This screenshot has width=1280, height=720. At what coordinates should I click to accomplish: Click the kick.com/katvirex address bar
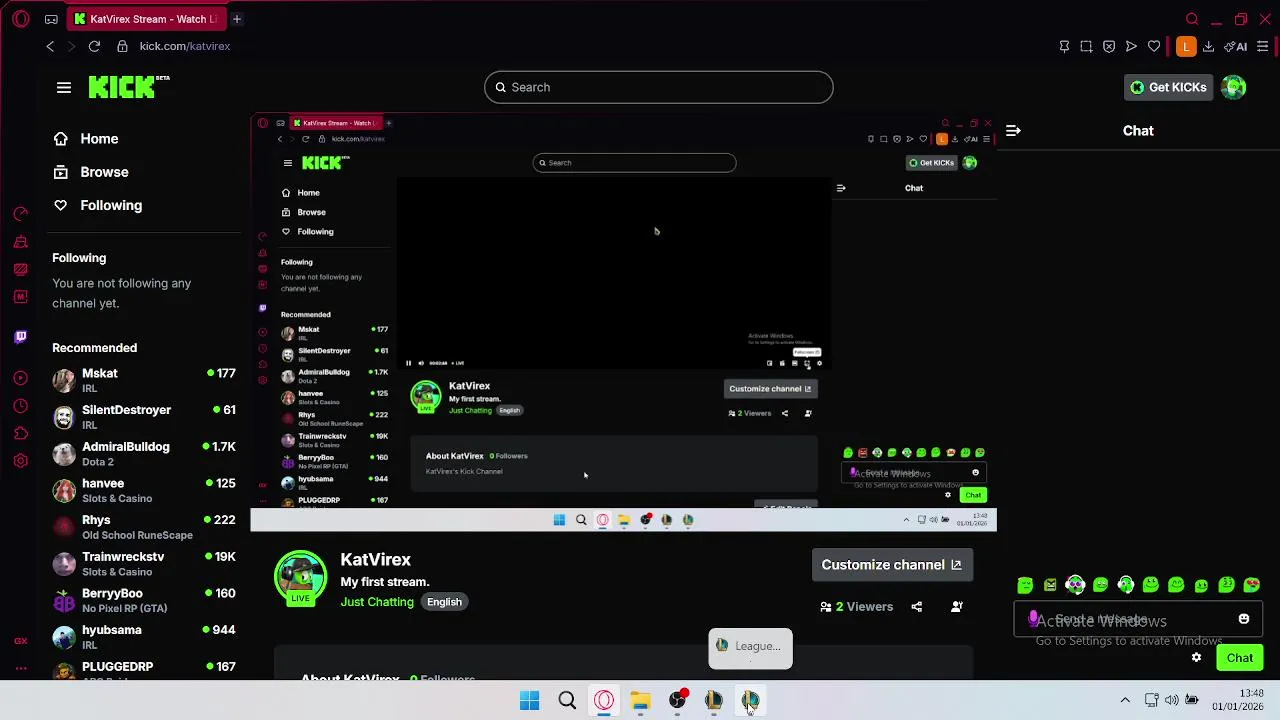coord(185,46)
